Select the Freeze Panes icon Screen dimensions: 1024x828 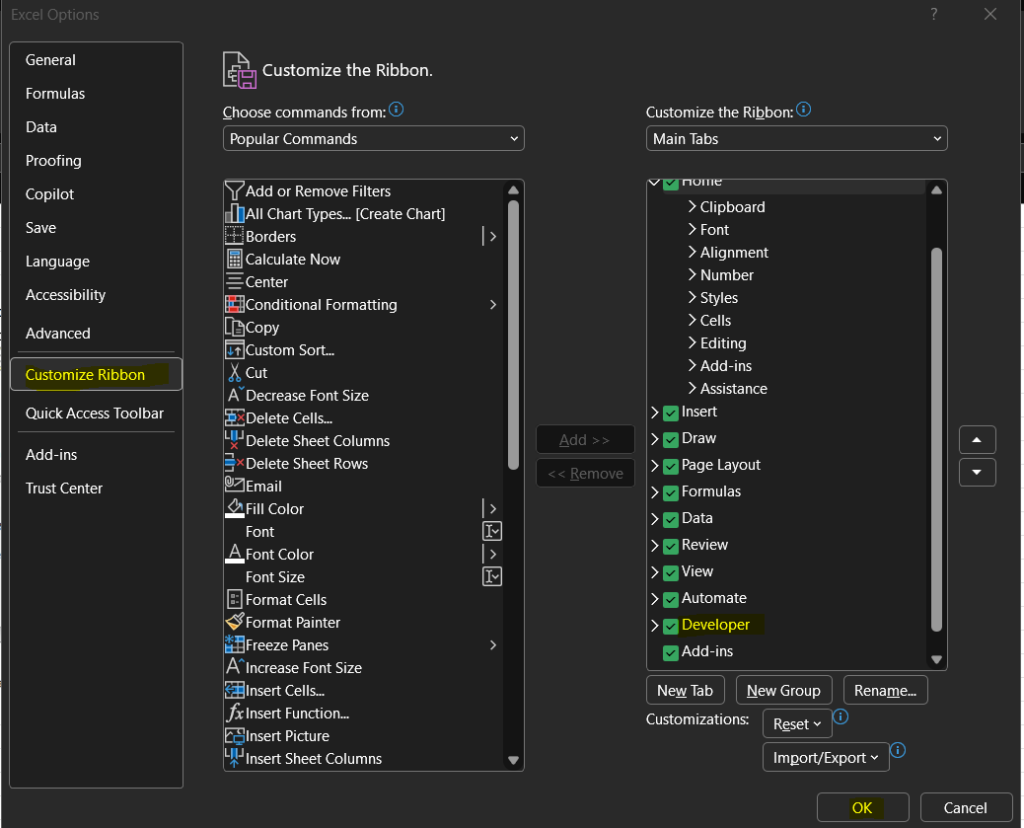coord(234,645)
